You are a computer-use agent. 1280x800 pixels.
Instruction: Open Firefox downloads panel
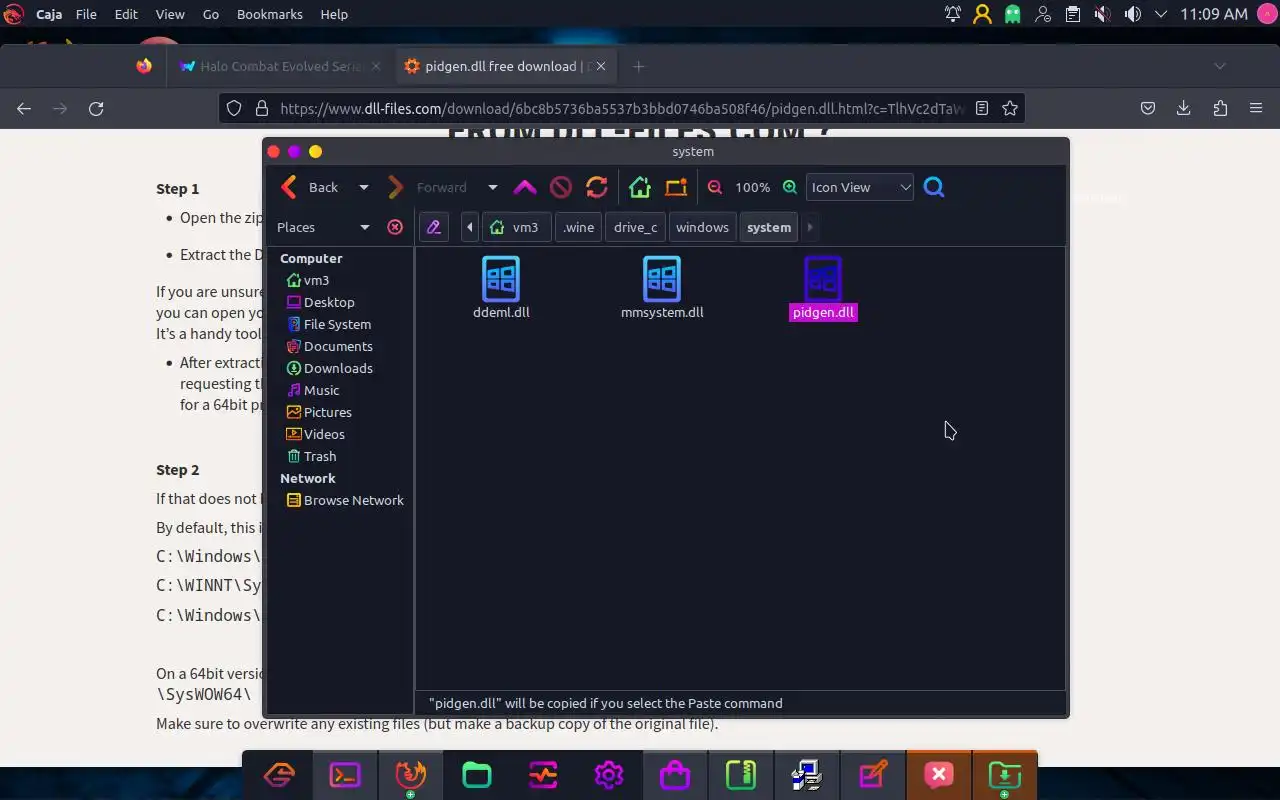(1183, 108)
